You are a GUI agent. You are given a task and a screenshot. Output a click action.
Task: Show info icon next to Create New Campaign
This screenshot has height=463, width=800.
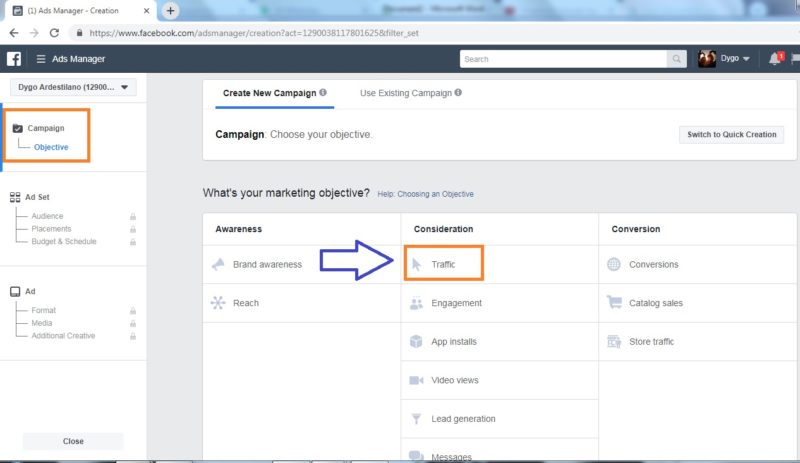click(x=323, y=92)
